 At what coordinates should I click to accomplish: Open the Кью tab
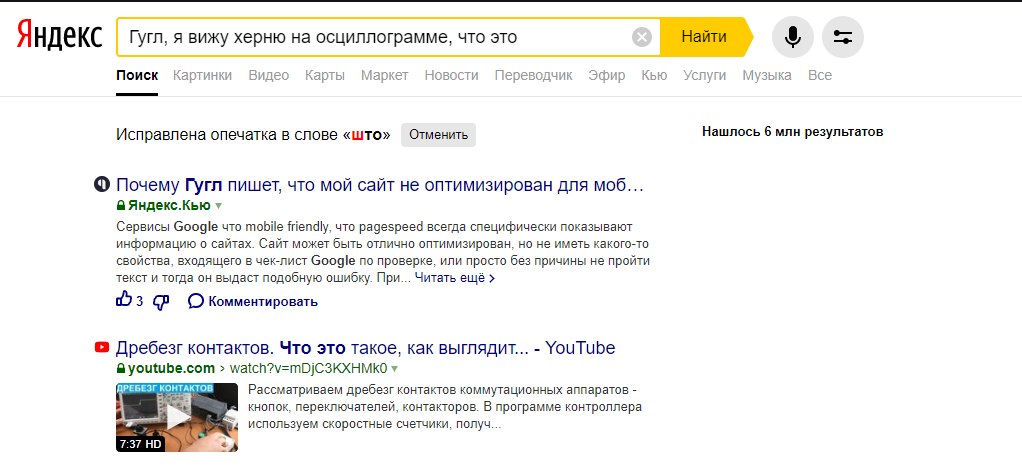pyautogui.click(x=654, y=76)
